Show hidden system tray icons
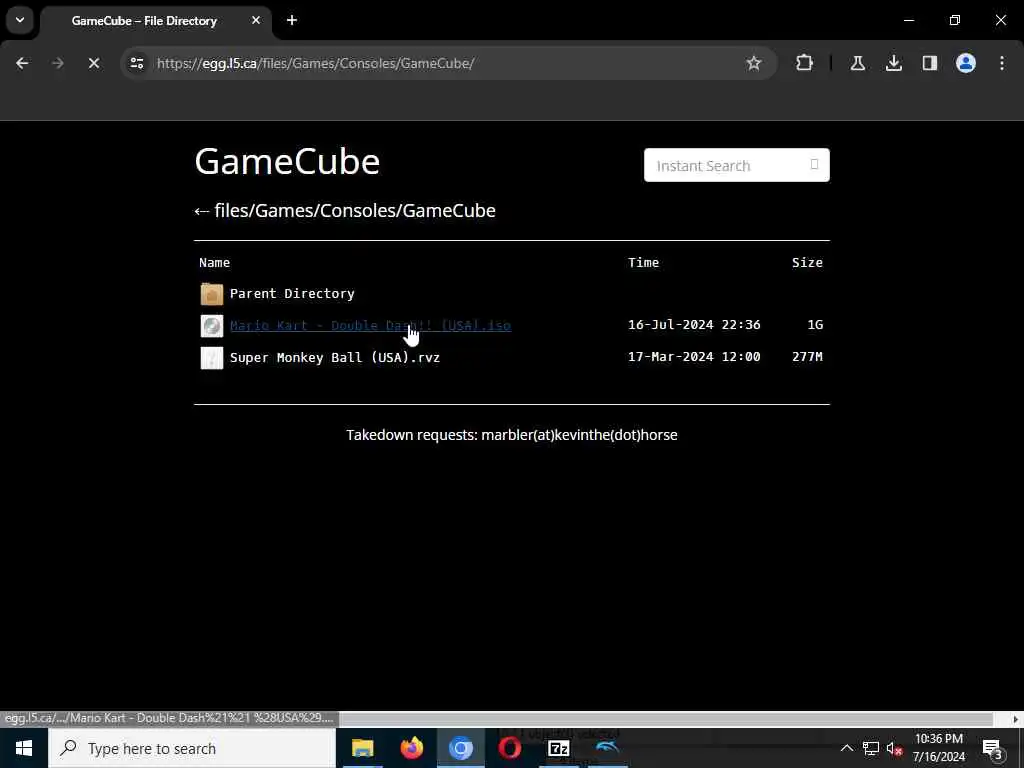 (846, 748)
